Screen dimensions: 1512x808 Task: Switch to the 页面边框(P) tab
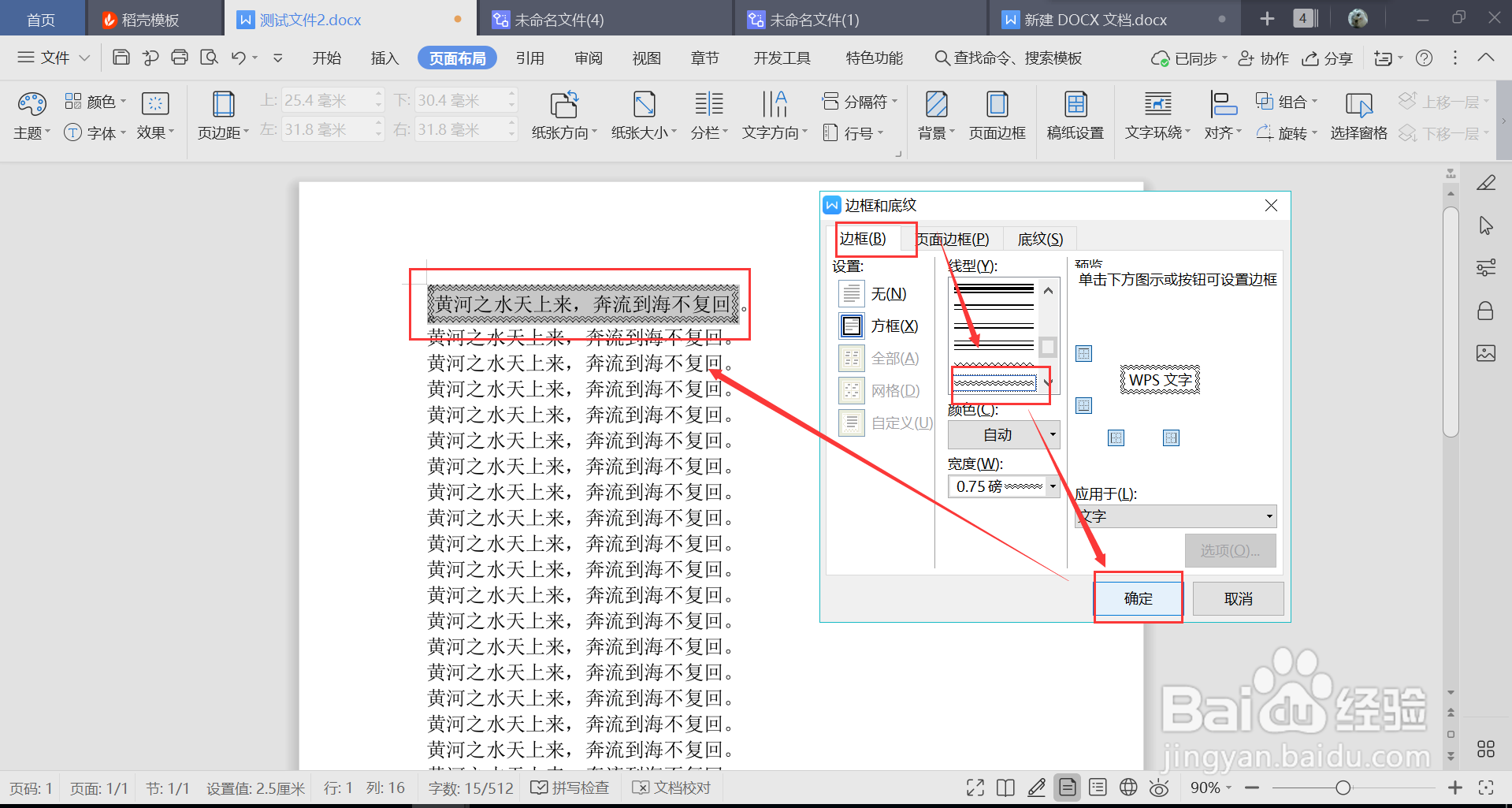[x=953, y=239]
